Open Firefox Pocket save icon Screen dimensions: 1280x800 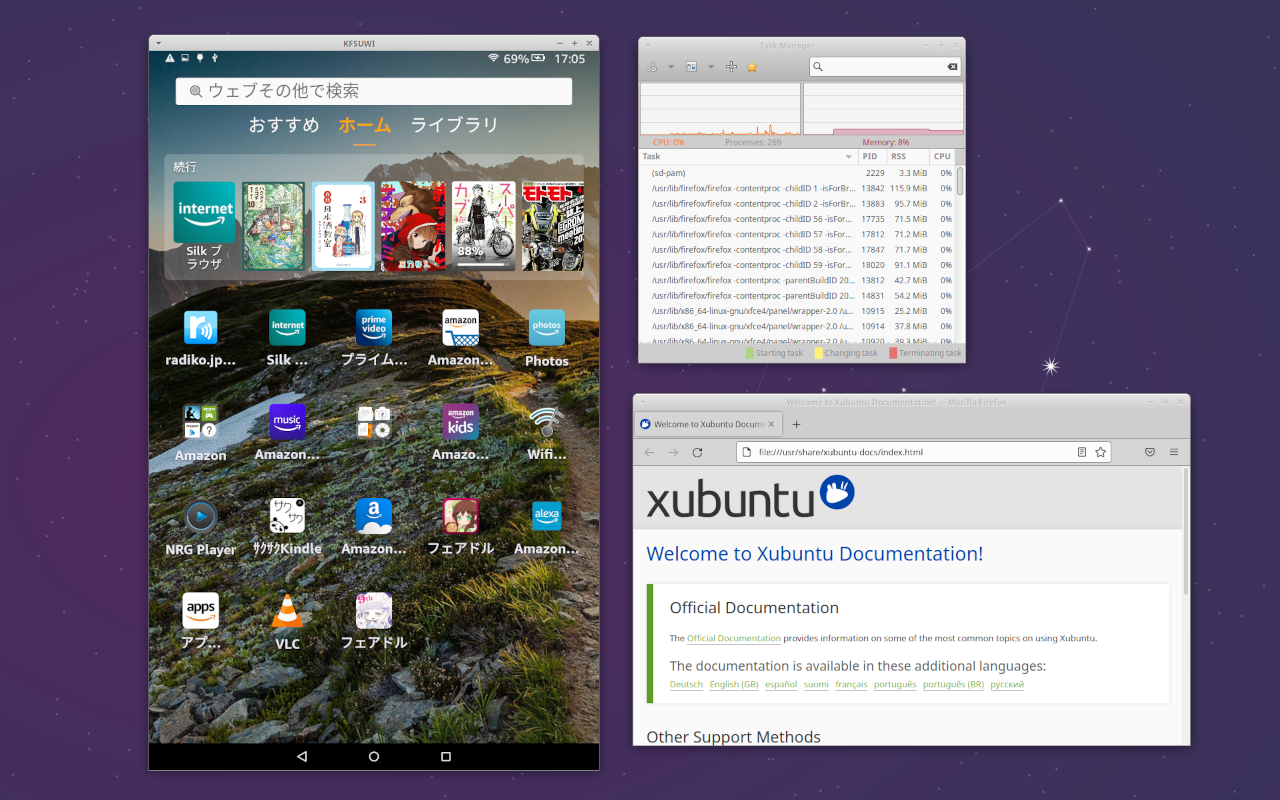pos(1150,452)
